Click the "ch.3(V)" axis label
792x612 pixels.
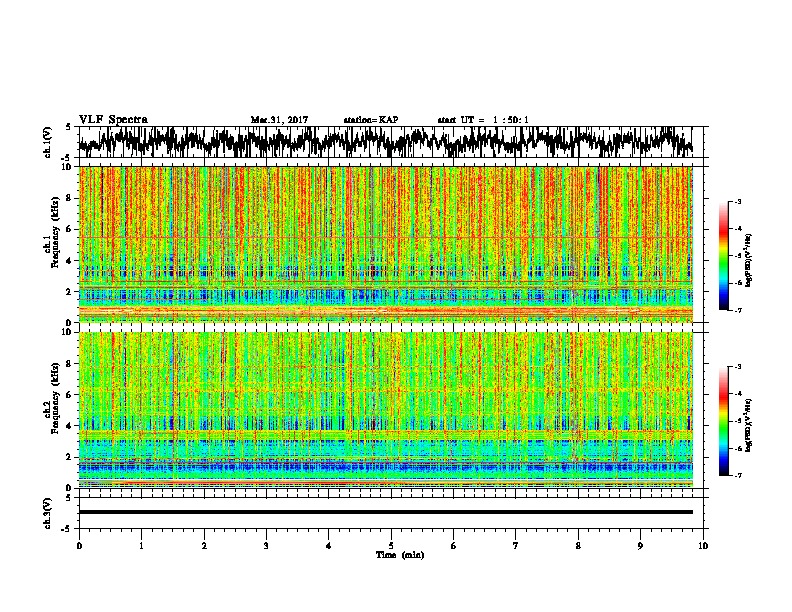click(x=48, y=513)
